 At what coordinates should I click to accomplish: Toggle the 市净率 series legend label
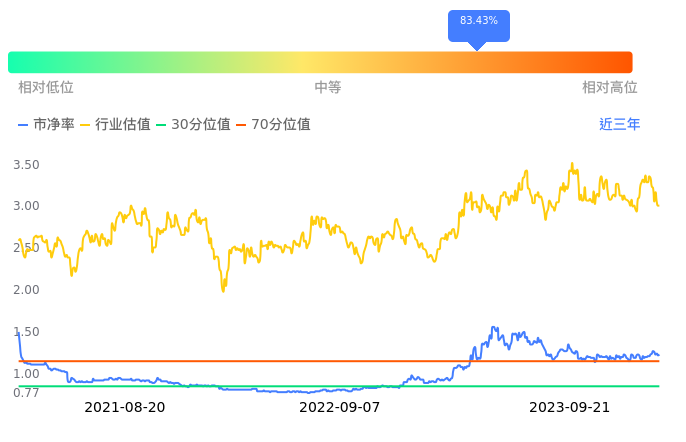54,125
